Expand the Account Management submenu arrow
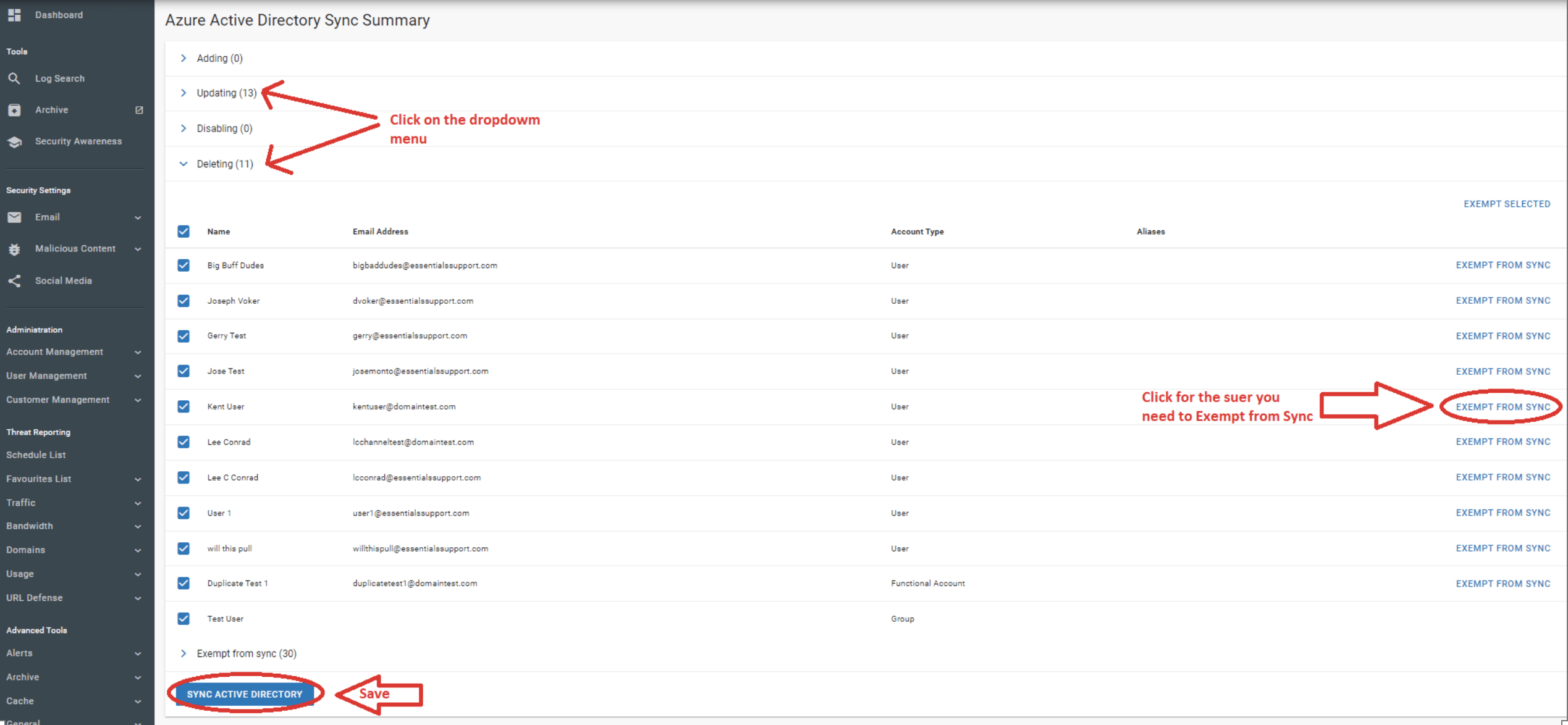 138,353
